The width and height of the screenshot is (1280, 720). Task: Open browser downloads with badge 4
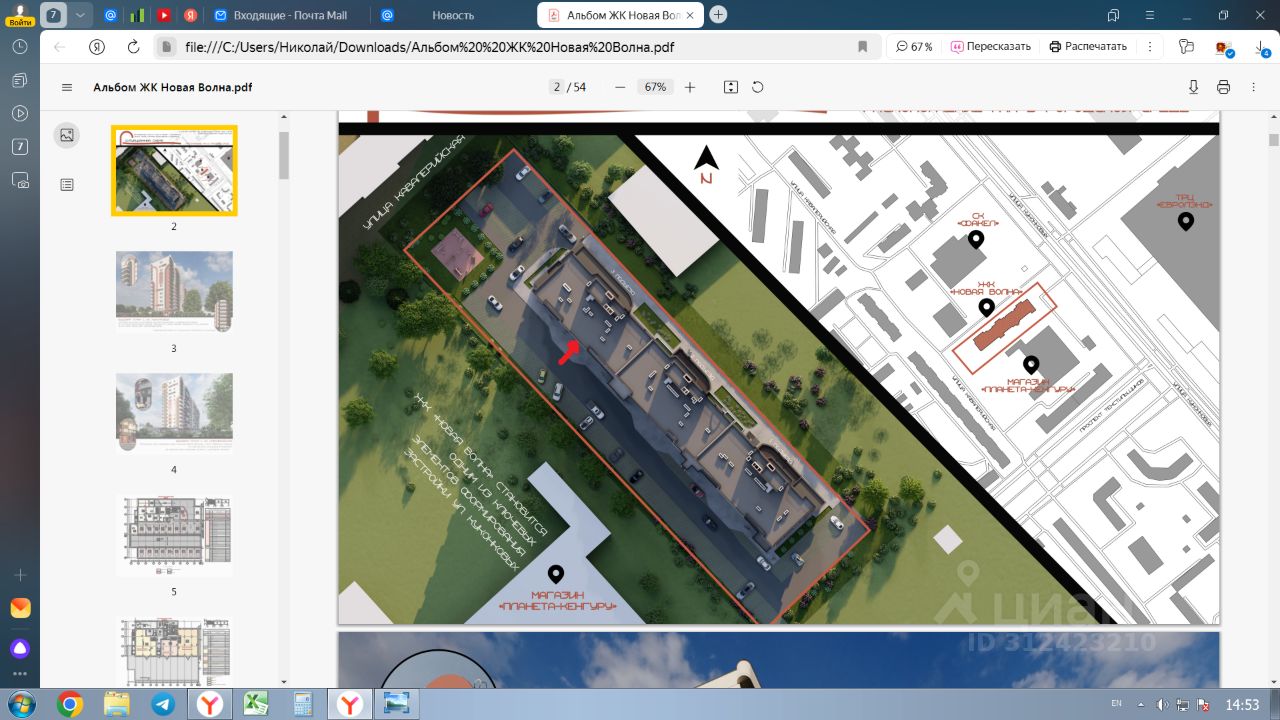tap(1261, 47)
